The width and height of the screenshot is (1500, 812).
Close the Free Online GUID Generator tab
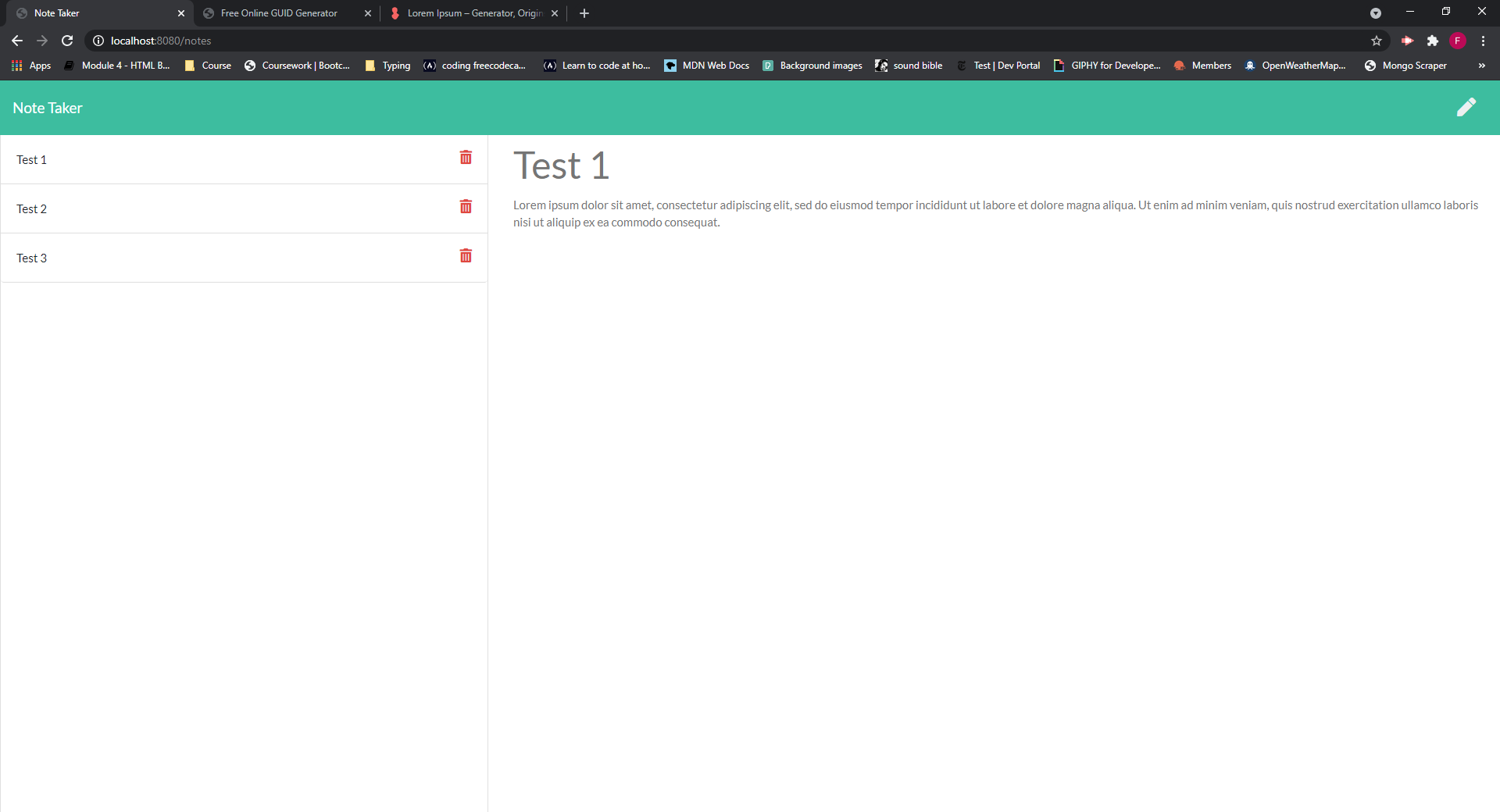(368, 13)
